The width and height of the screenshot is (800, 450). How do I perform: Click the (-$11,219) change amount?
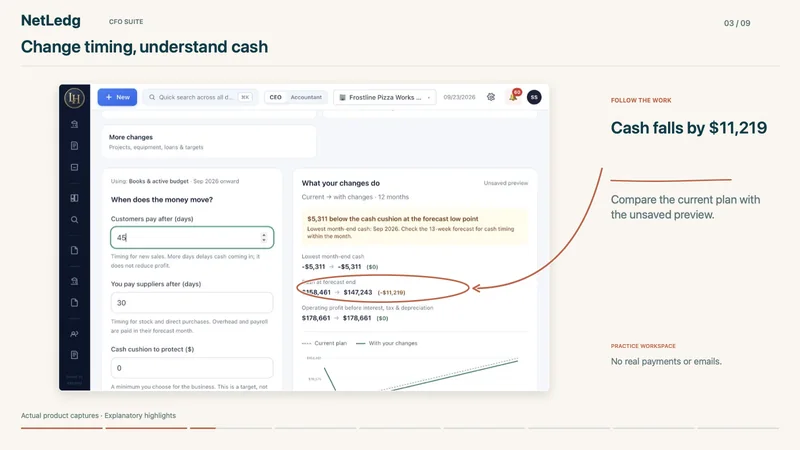391,292
